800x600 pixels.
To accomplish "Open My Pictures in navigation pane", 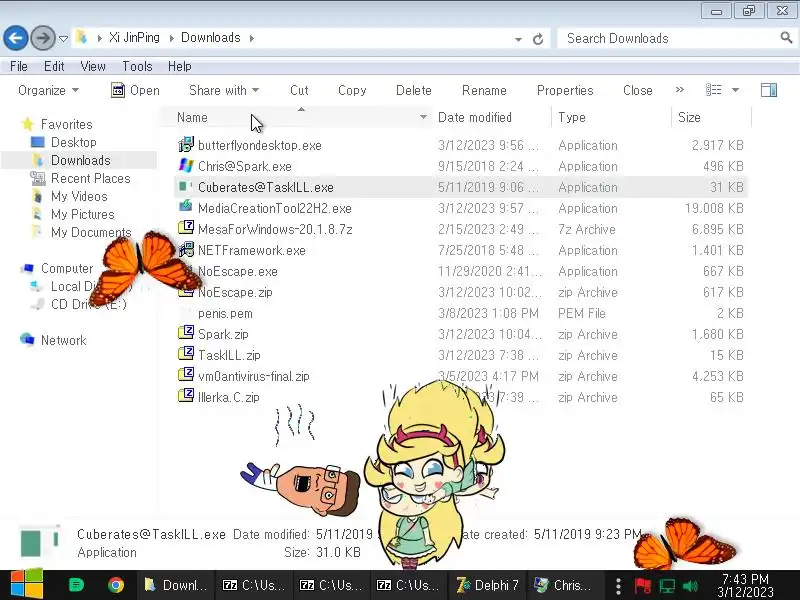I will [83, 214].
